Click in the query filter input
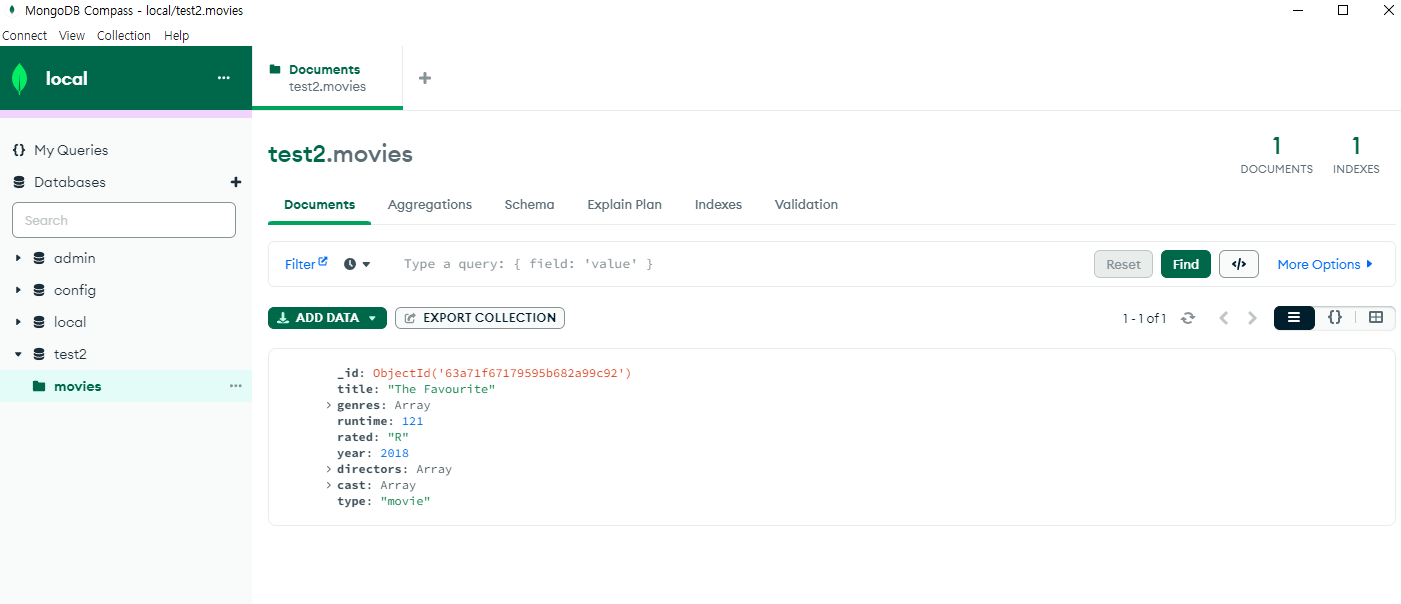The width and height of the screenshot is (1401, 604). 740,264
